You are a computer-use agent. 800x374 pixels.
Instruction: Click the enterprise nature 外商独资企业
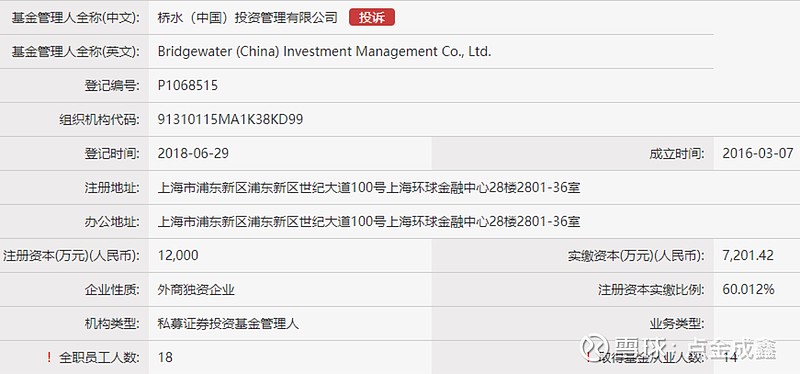click(x=196, y=290)
